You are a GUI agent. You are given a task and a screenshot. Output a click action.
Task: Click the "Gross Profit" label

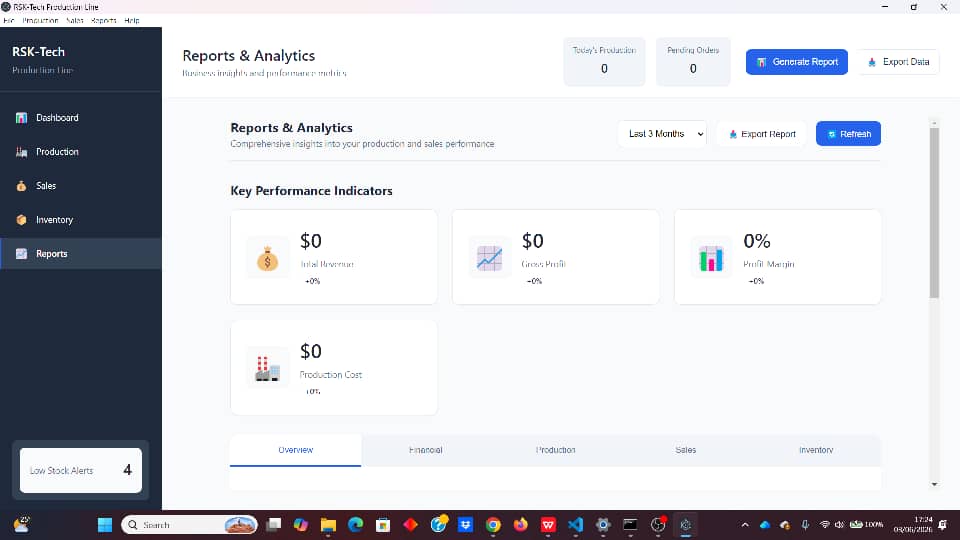coord(544,264)
